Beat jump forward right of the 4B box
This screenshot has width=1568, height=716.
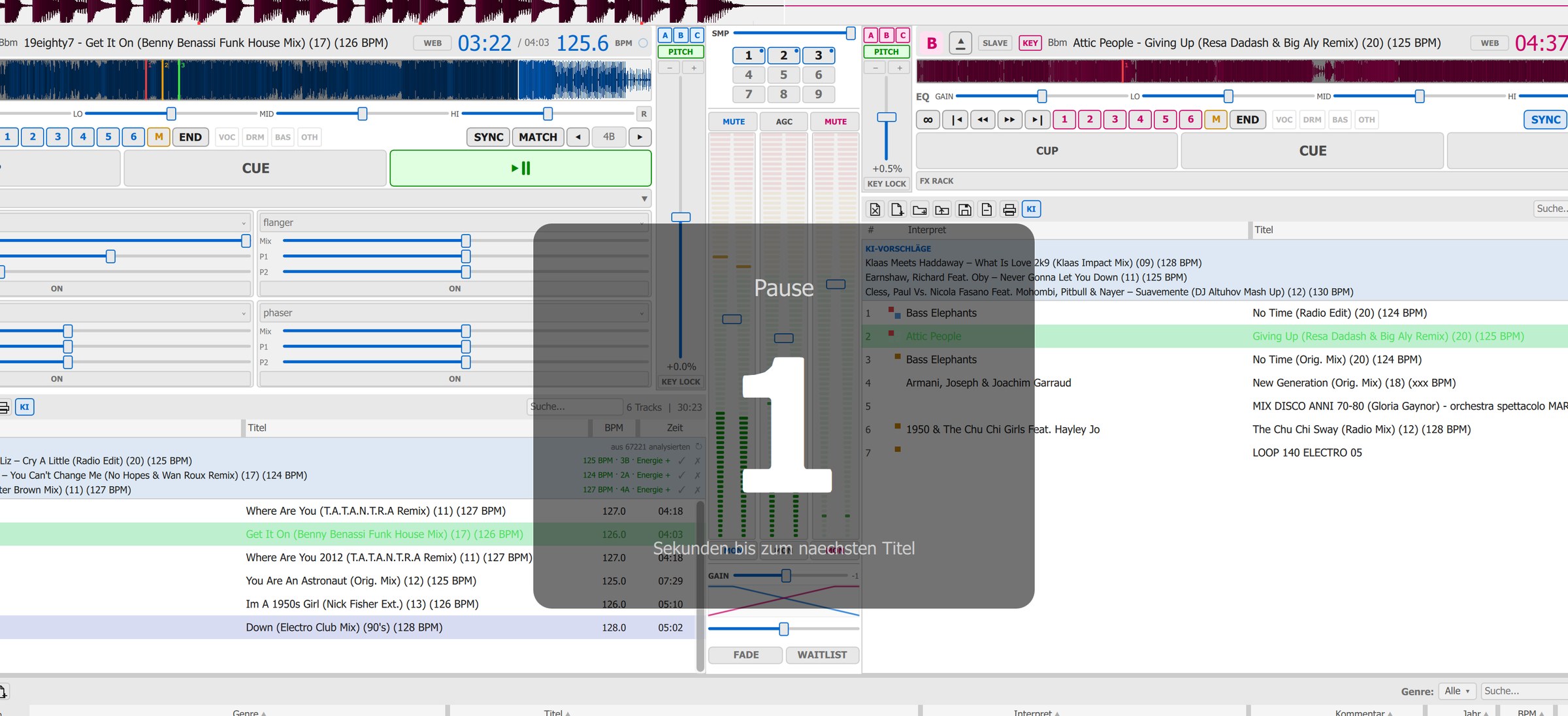tap(640, 137)
